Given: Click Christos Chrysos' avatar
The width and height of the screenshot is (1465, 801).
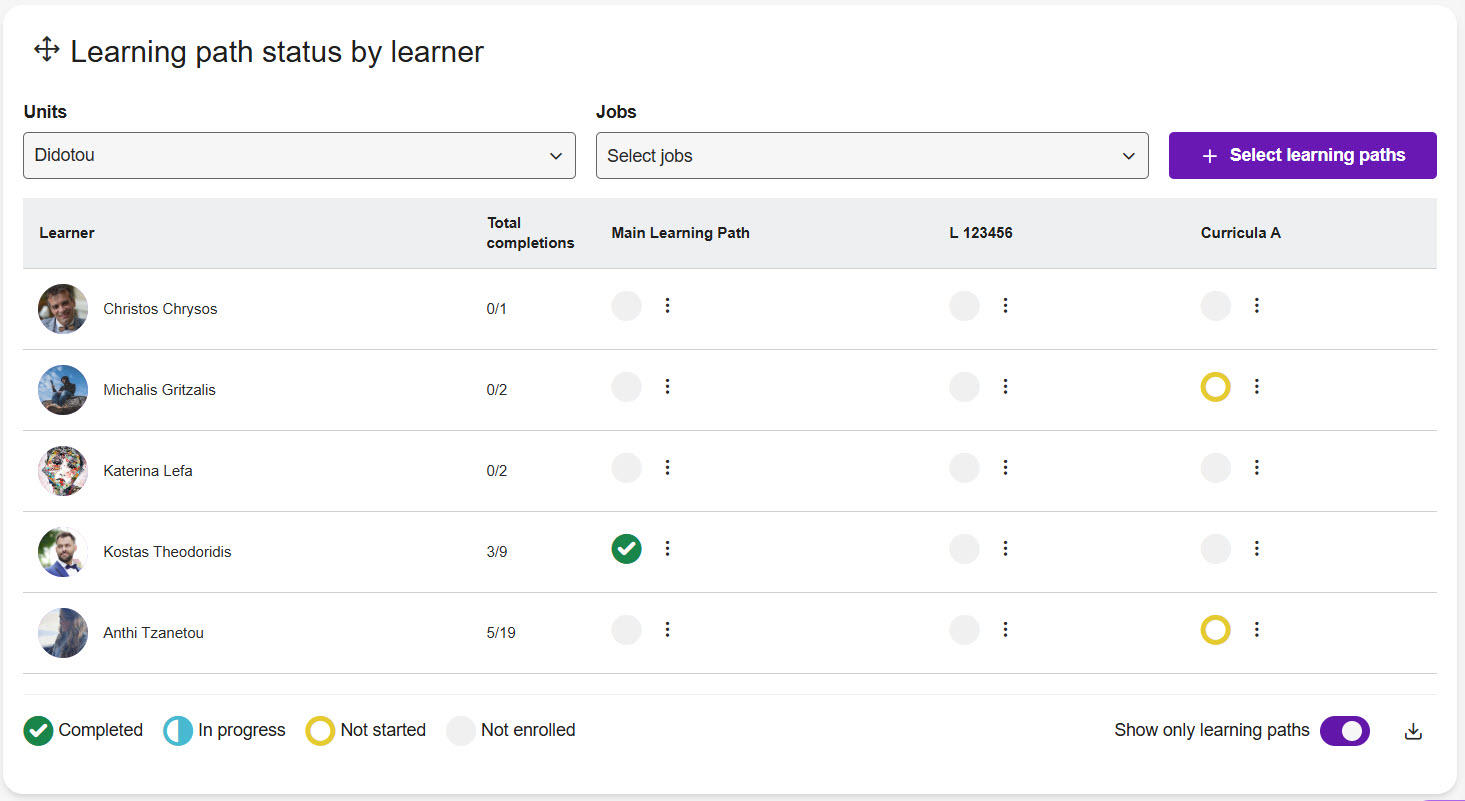Looking at the screenshot, I should click(63, 309).
